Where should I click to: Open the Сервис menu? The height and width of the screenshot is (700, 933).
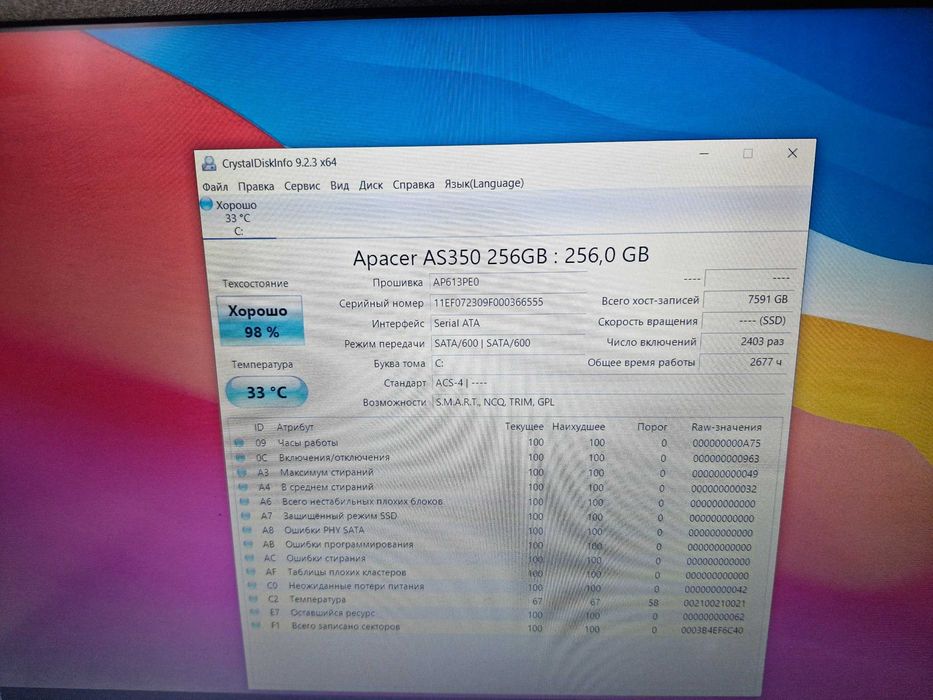302,186
